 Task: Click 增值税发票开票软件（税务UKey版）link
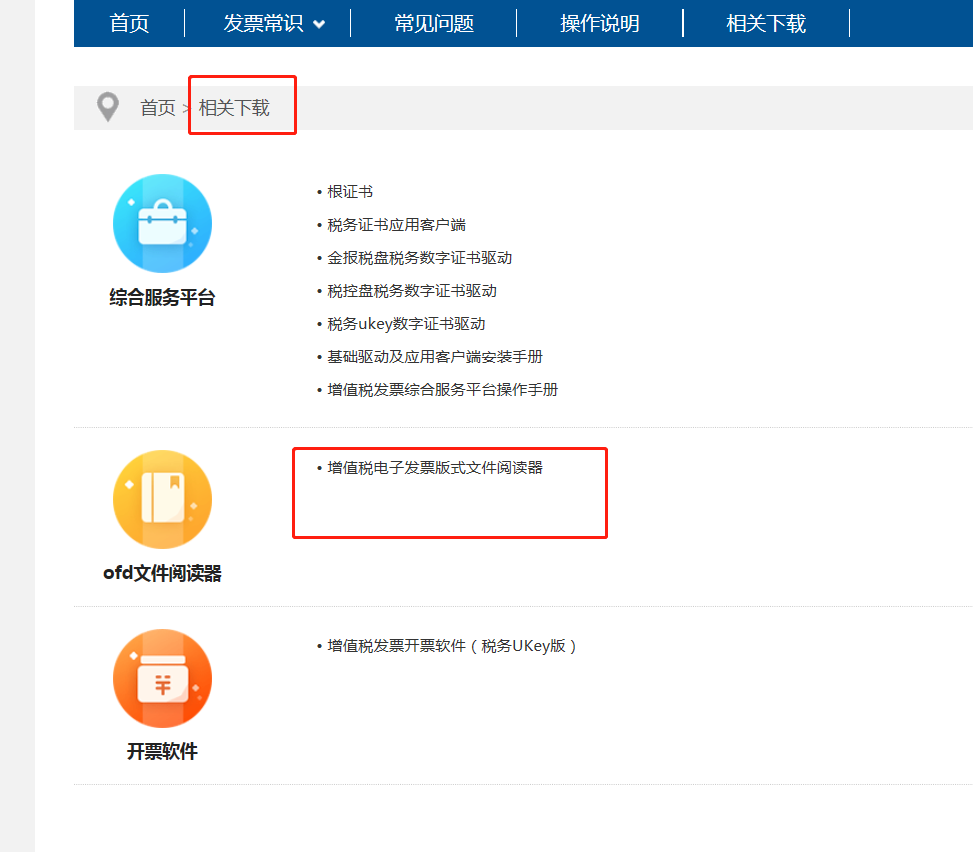[x=452, y=646]
